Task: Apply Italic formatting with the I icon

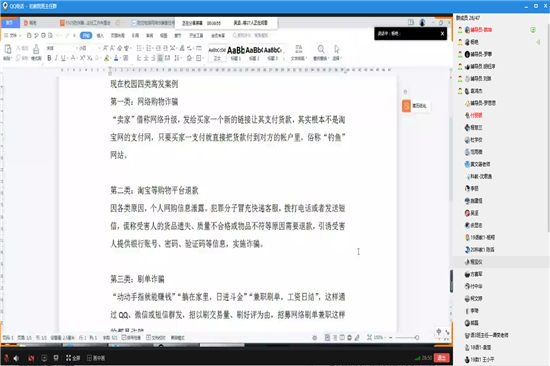Action: (x=56, y=58)
